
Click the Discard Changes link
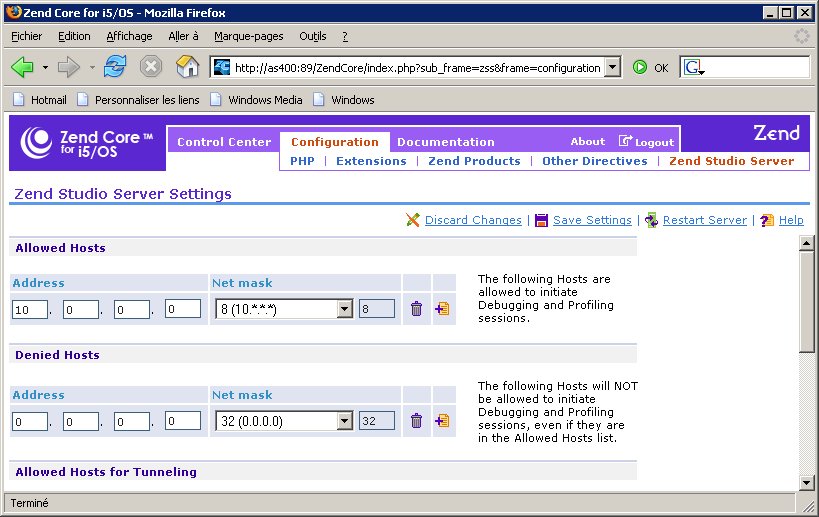coord(473,220)
